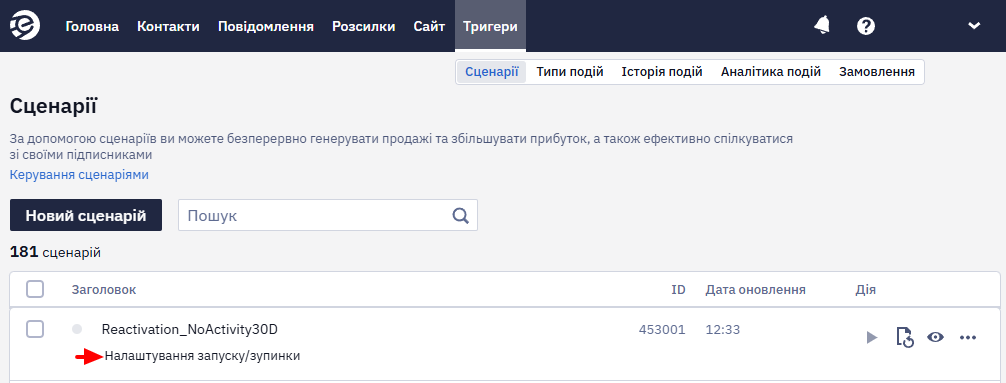Open Повідомлення menu item
This screenshot has width=1006, height=383.
(x=266, y=26)
